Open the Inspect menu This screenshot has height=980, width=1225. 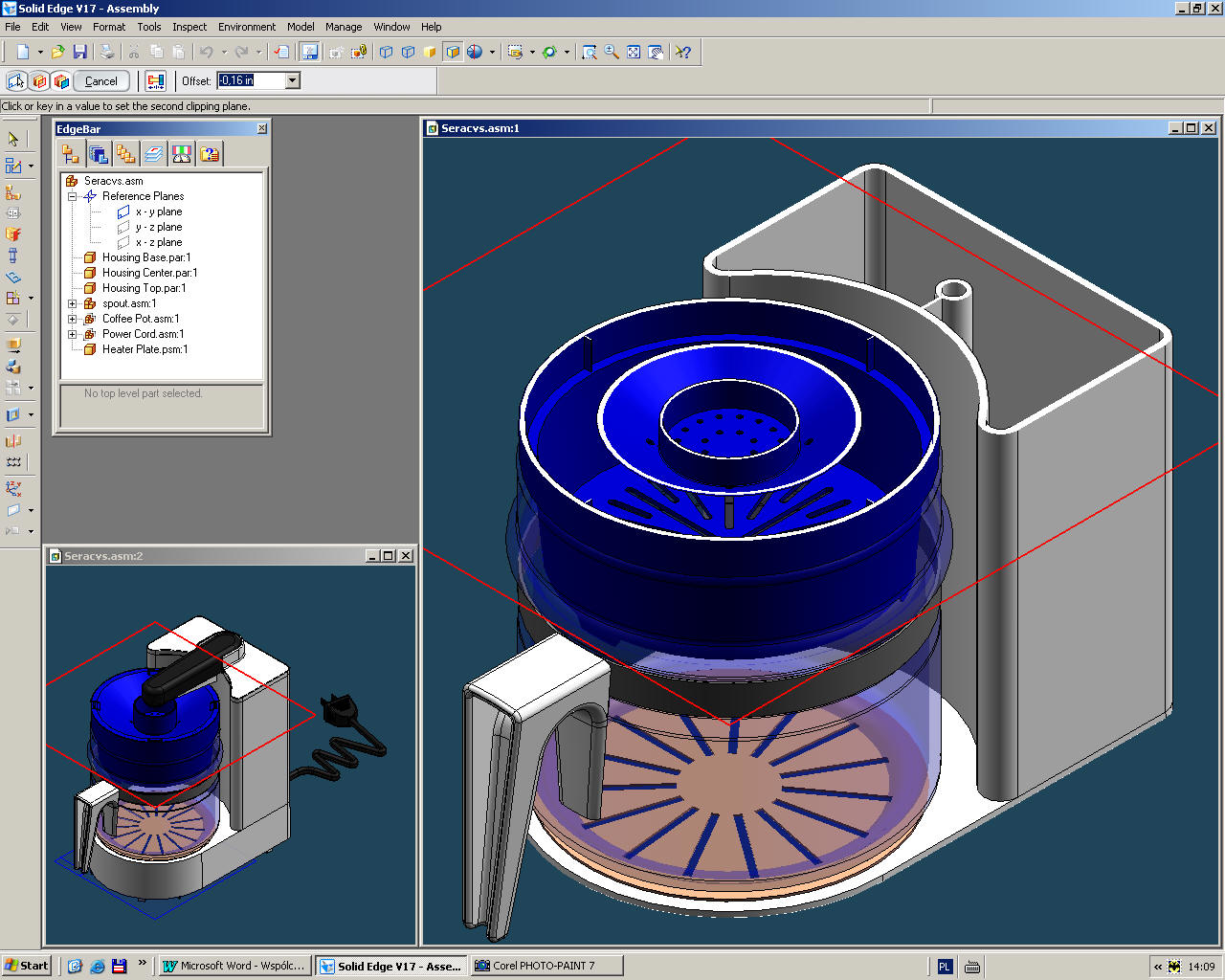[189, 27]
